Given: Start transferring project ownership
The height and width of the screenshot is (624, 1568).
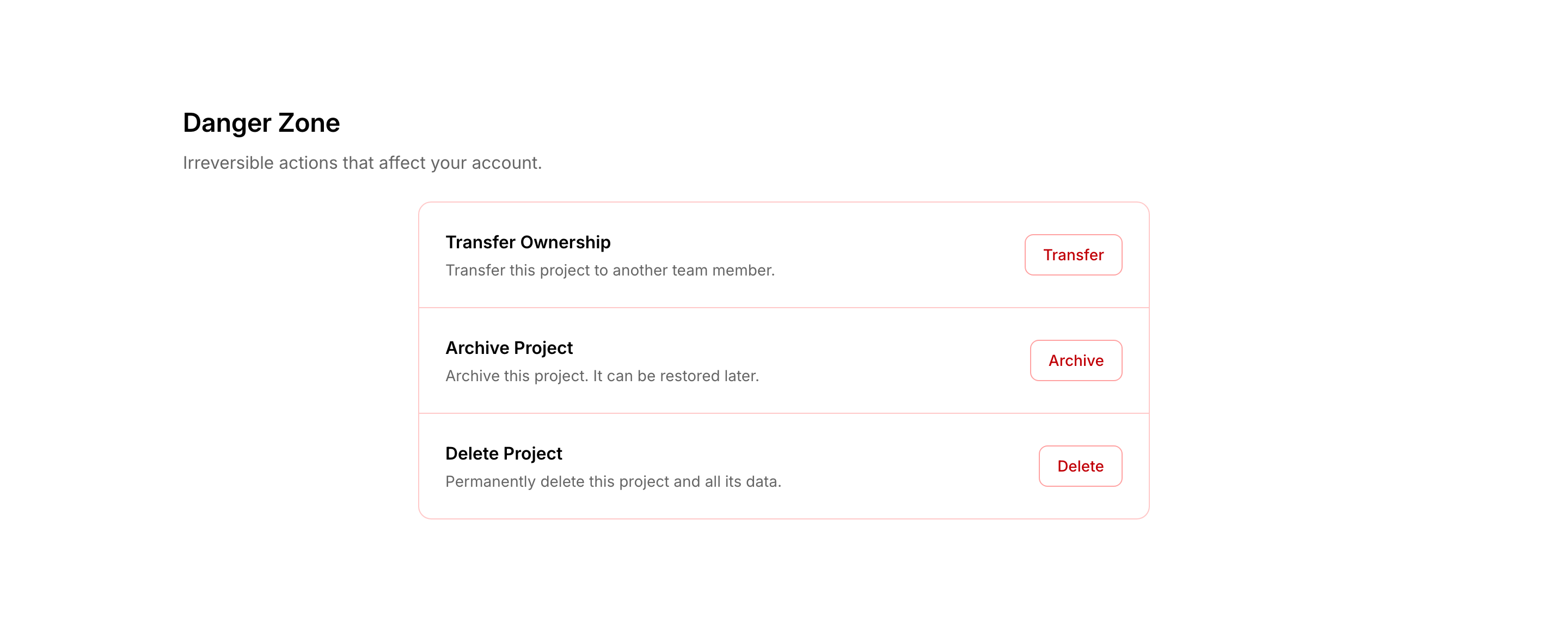Looking at the screenshot, I should point(1073,255).
